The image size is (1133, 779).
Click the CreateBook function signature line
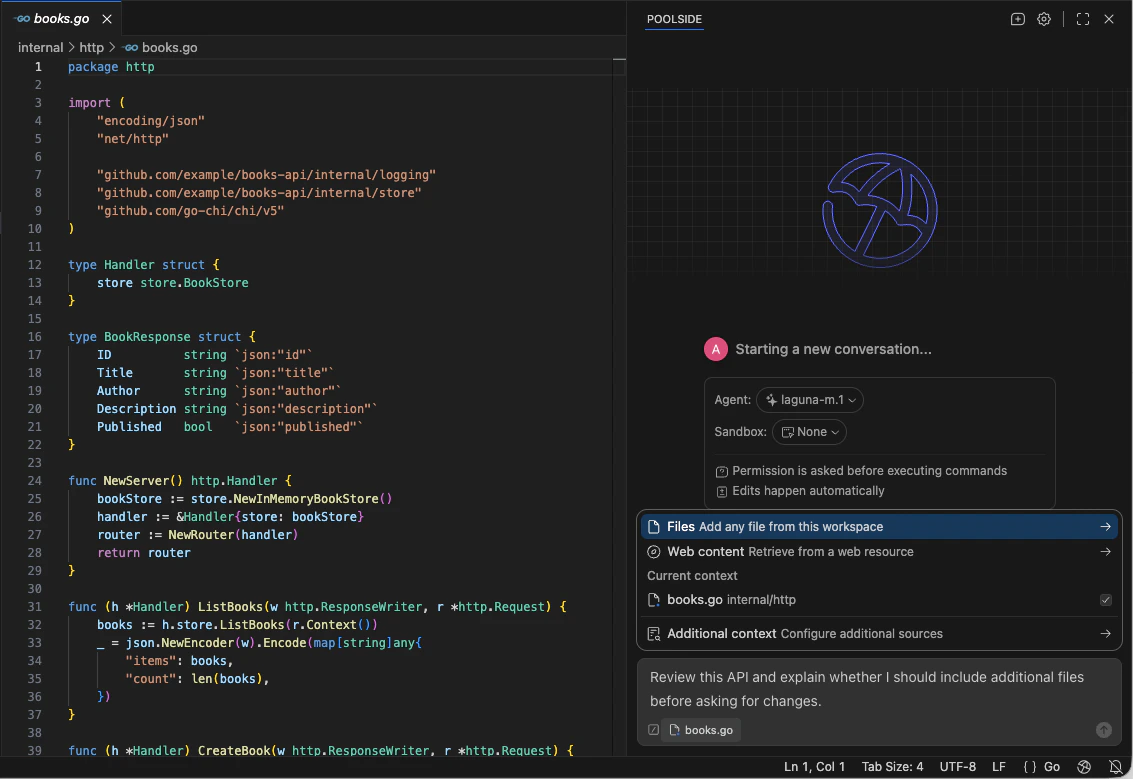321,750
